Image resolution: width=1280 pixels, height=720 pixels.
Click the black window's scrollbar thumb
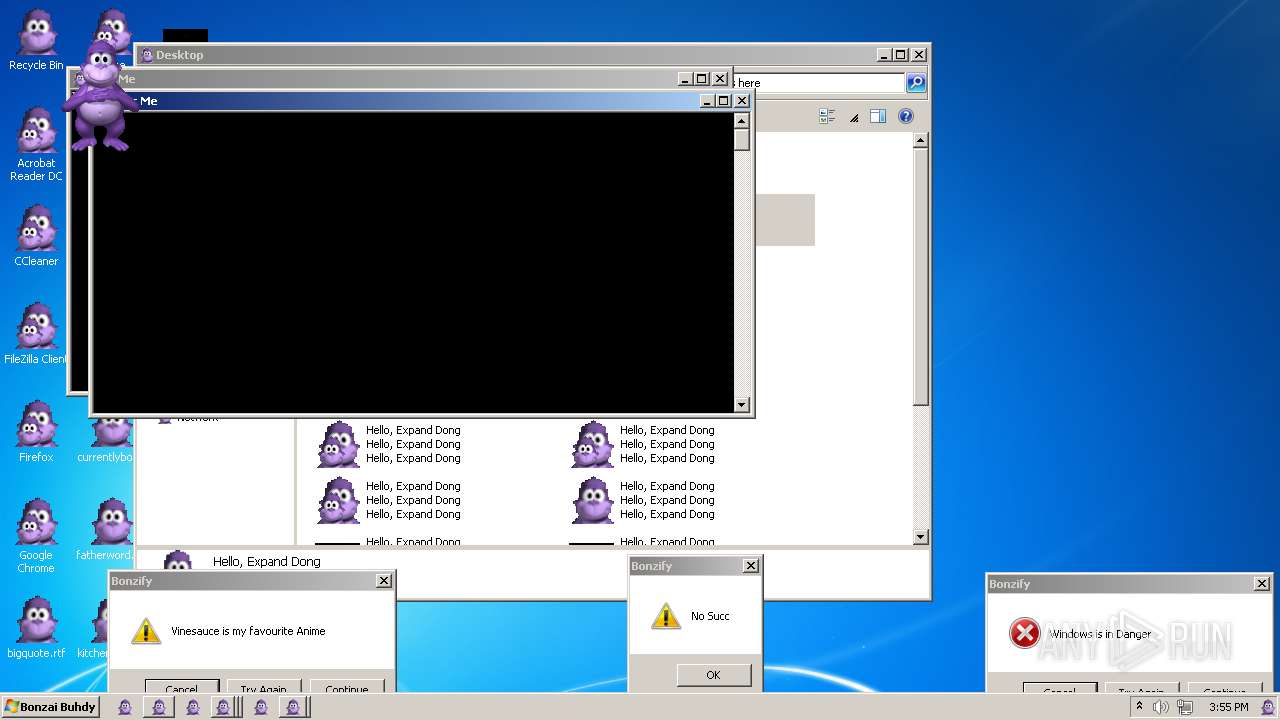pos(741,140)
